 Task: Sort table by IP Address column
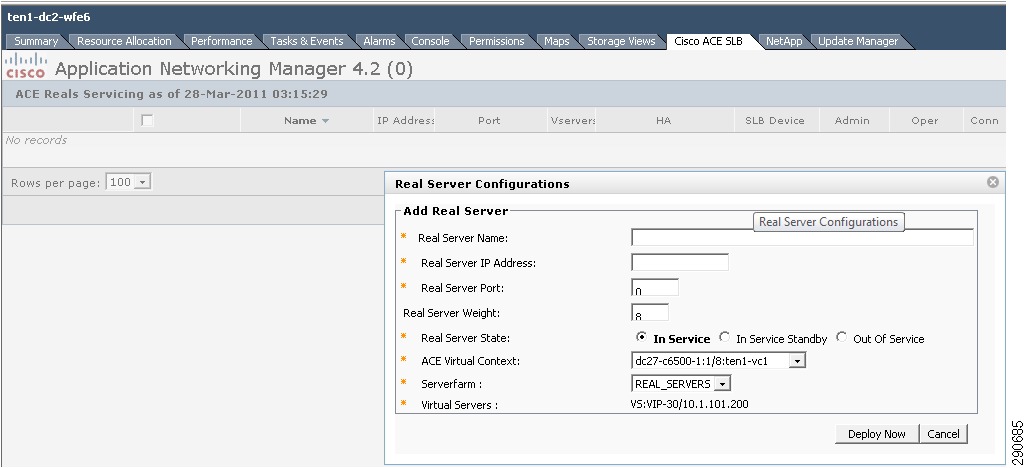pyautogui.click(x=405, y=120)
